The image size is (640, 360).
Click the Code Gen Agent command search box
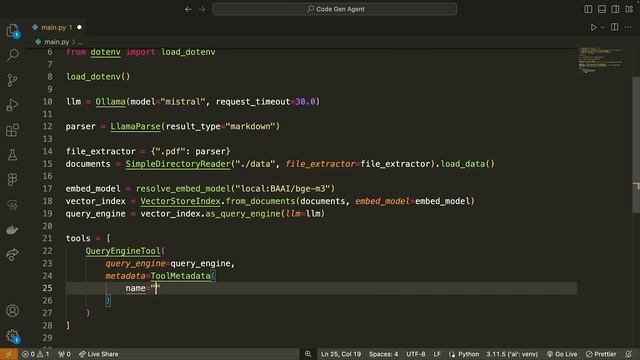click(335, 9)
